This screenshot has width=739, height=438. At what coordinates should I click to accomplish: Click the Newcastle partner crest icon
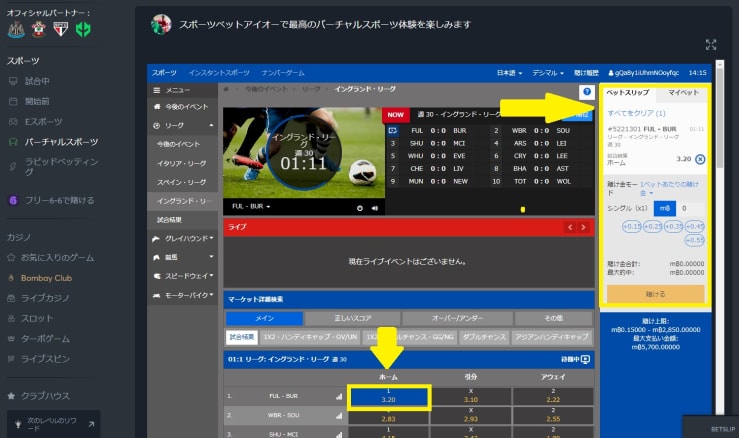pyautogui.click(x=16, y=30)
